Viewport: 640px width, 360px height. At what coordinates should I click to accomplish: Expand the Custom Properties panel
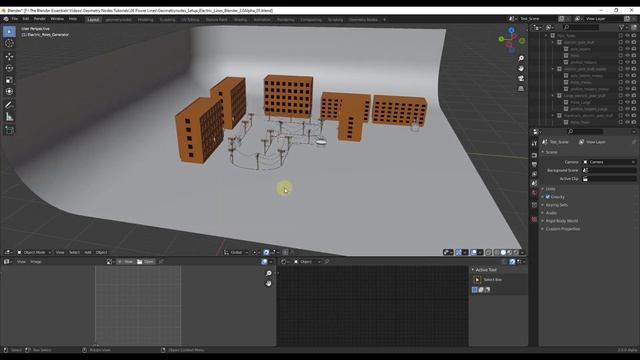point(562,229)
